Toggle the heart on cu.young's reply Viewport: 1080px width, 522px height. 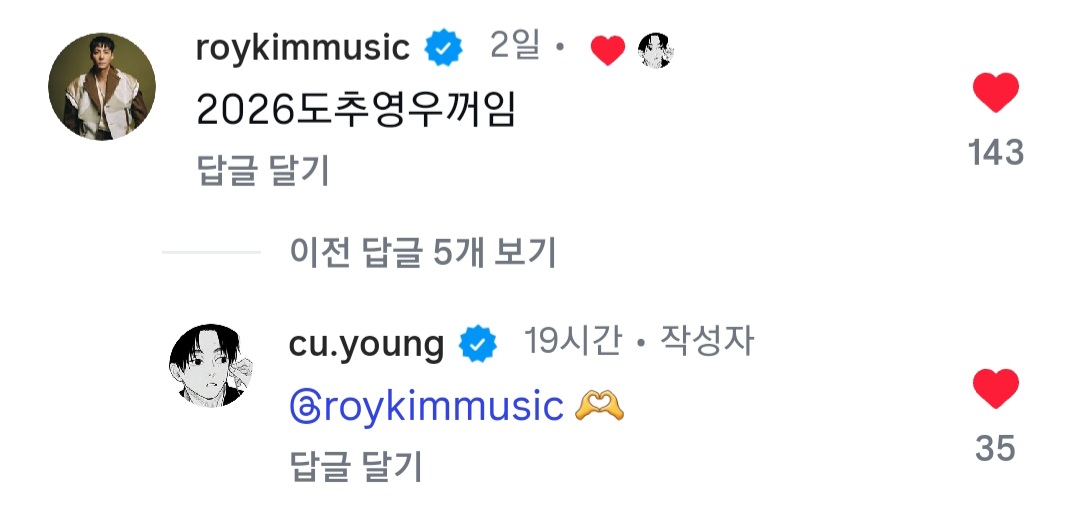[x=995, y=388]
